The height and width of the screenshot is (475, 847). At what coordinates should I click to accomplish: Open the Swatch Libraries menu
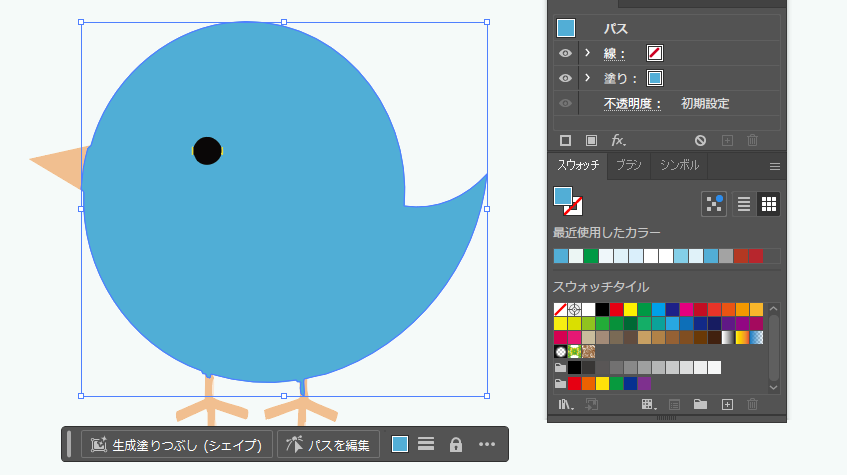(566, 404)
